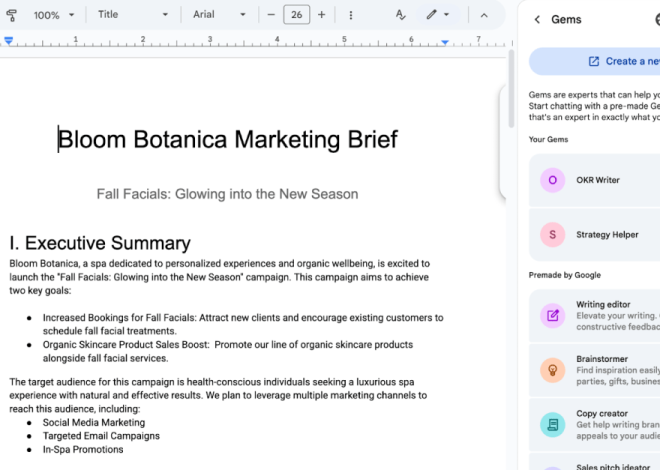Open the three-dot more options menu
This screenshot has width=660, height=470.
(x=351, y=15)
